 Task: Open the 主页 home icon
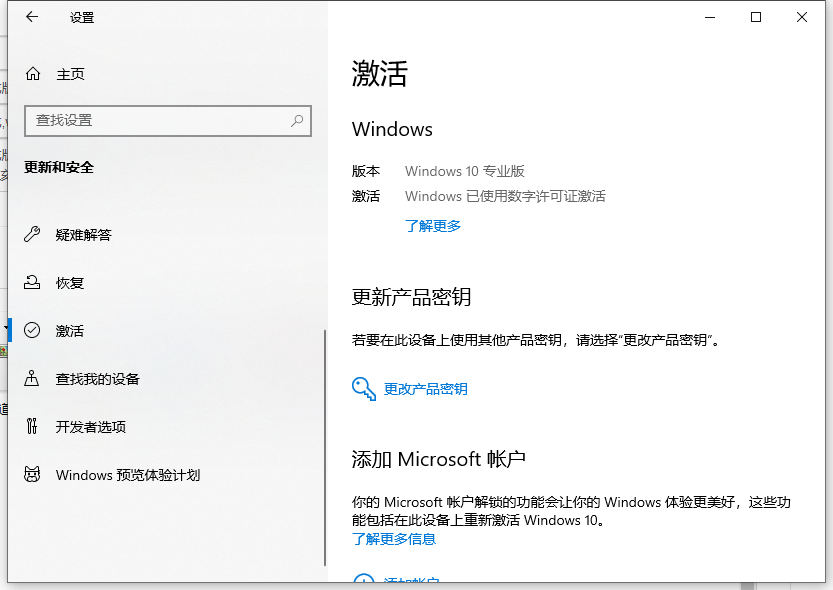click(x=33, y=74)
